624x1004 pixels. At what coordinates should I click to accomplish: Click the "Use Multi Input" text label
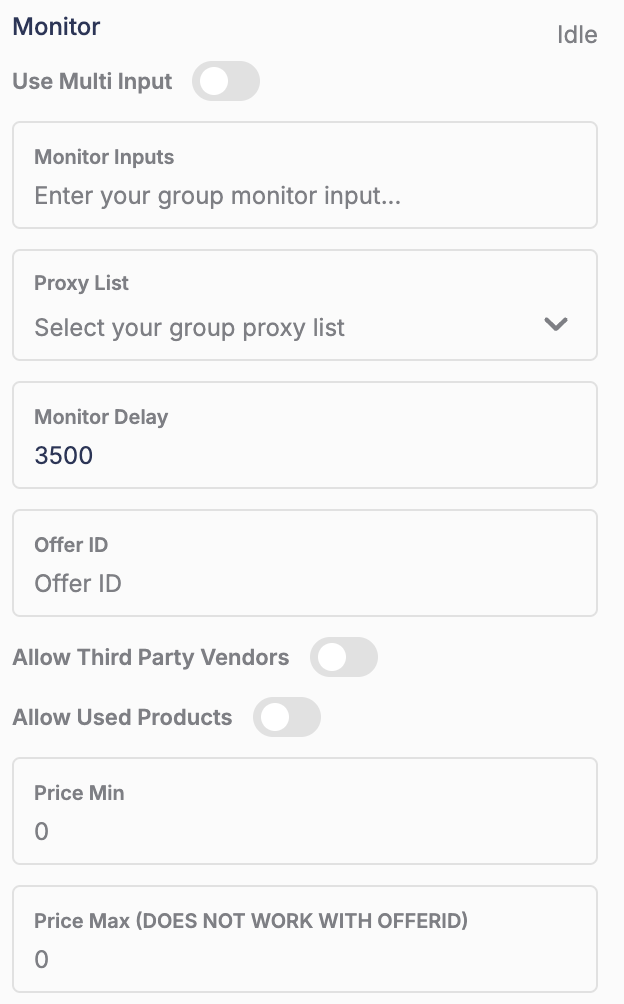point(92,82)
